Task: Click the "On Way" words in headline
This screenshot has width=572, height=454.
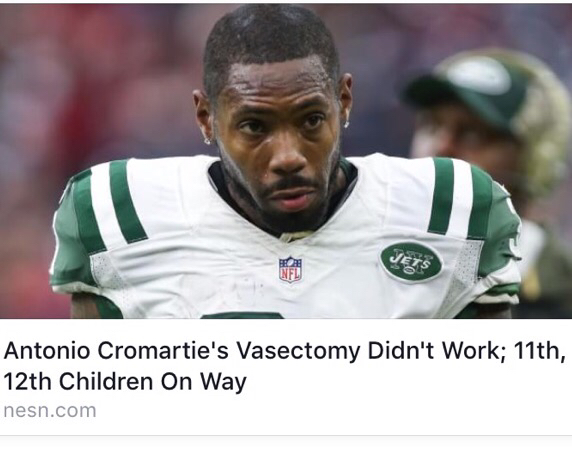Action: 204,382
